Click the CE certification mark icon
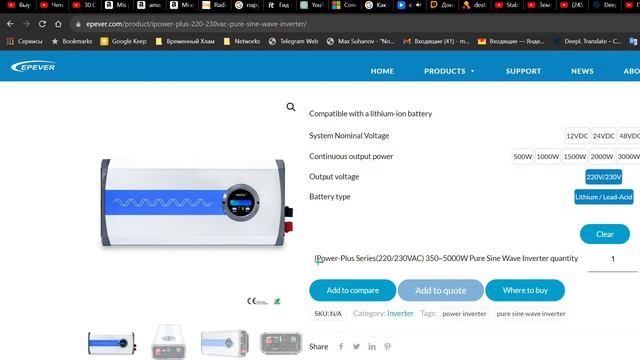The height and width of the screenshot is (360, 640). [x=257, y=301]
